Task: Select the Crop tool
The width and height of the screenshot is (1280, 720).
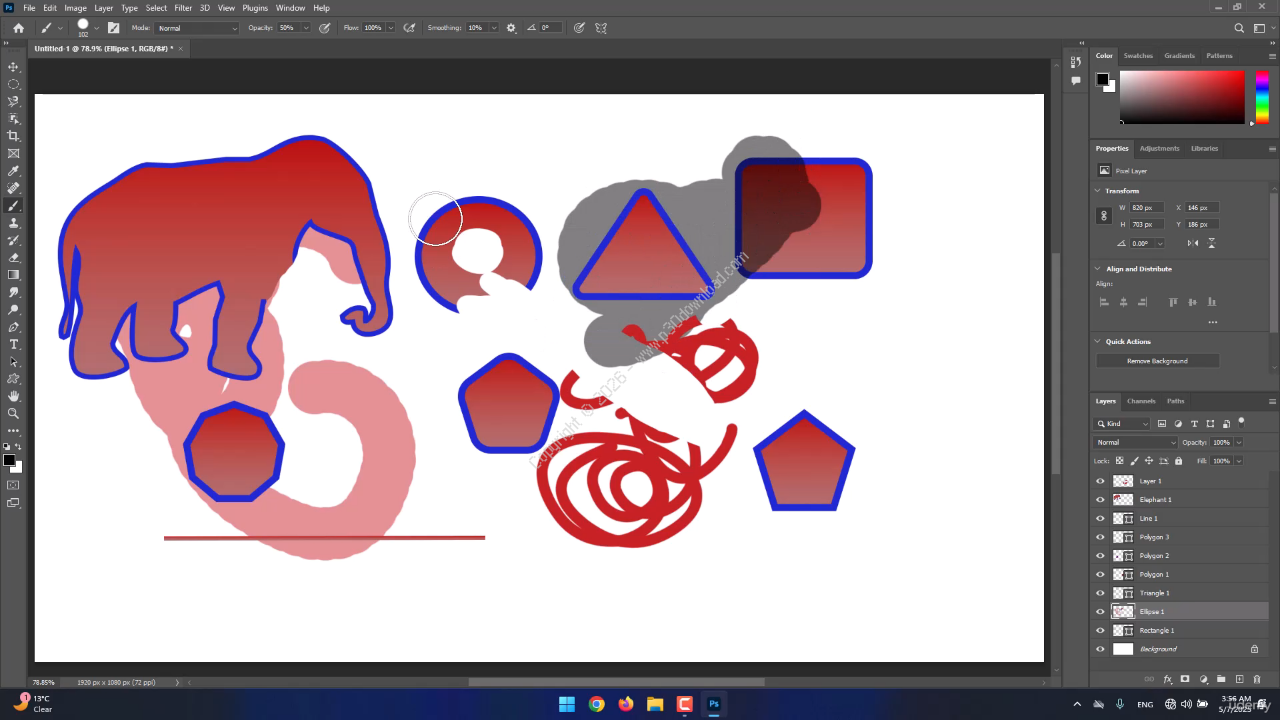Action: 14,136
